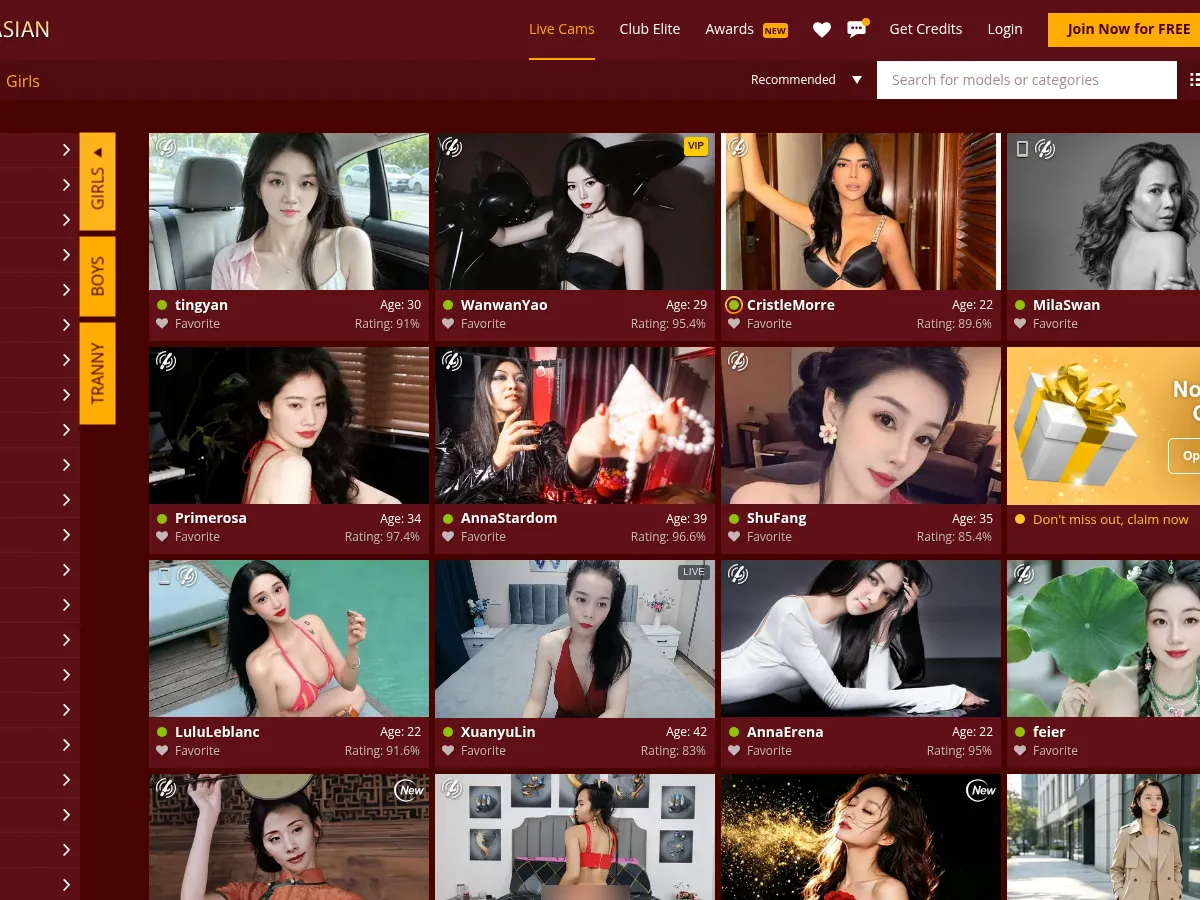Add MilaSwan to Favorites
Viewport: 1200px width, 900px height.
[1046, 324]
